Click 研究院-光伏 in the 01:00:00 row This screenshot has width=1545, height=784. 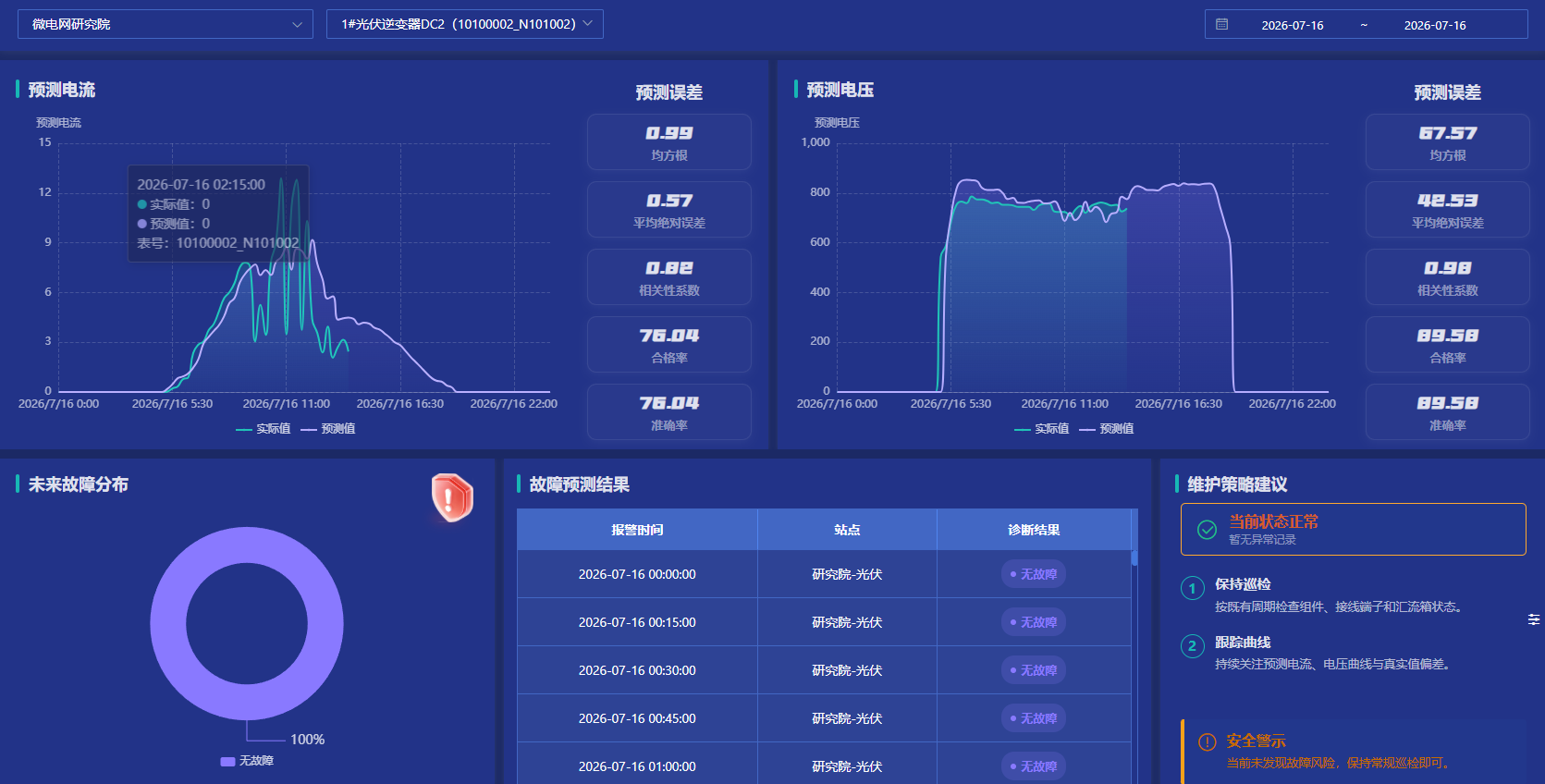847,766
